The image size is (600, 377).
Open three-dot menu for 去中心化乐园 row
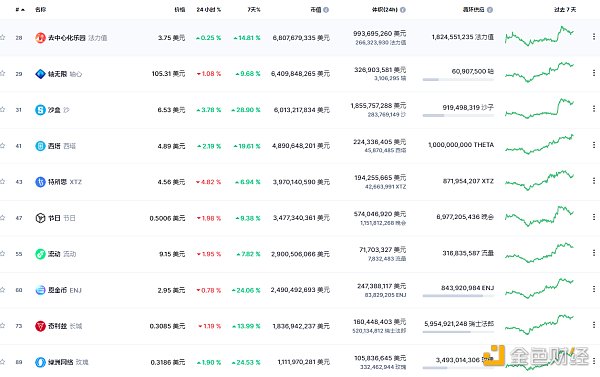click(593, 37)
